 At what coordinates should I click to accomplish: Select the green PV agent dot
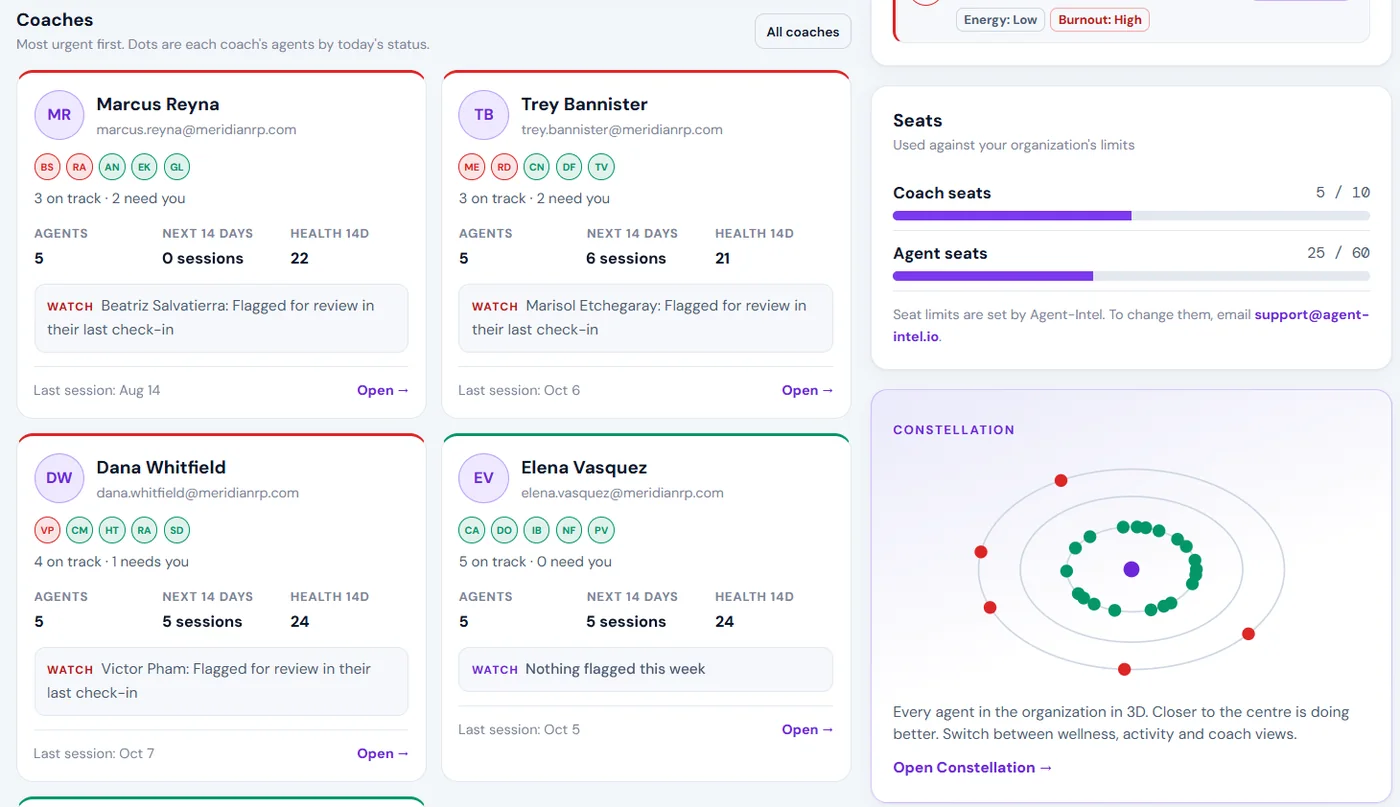coord(601,530)
